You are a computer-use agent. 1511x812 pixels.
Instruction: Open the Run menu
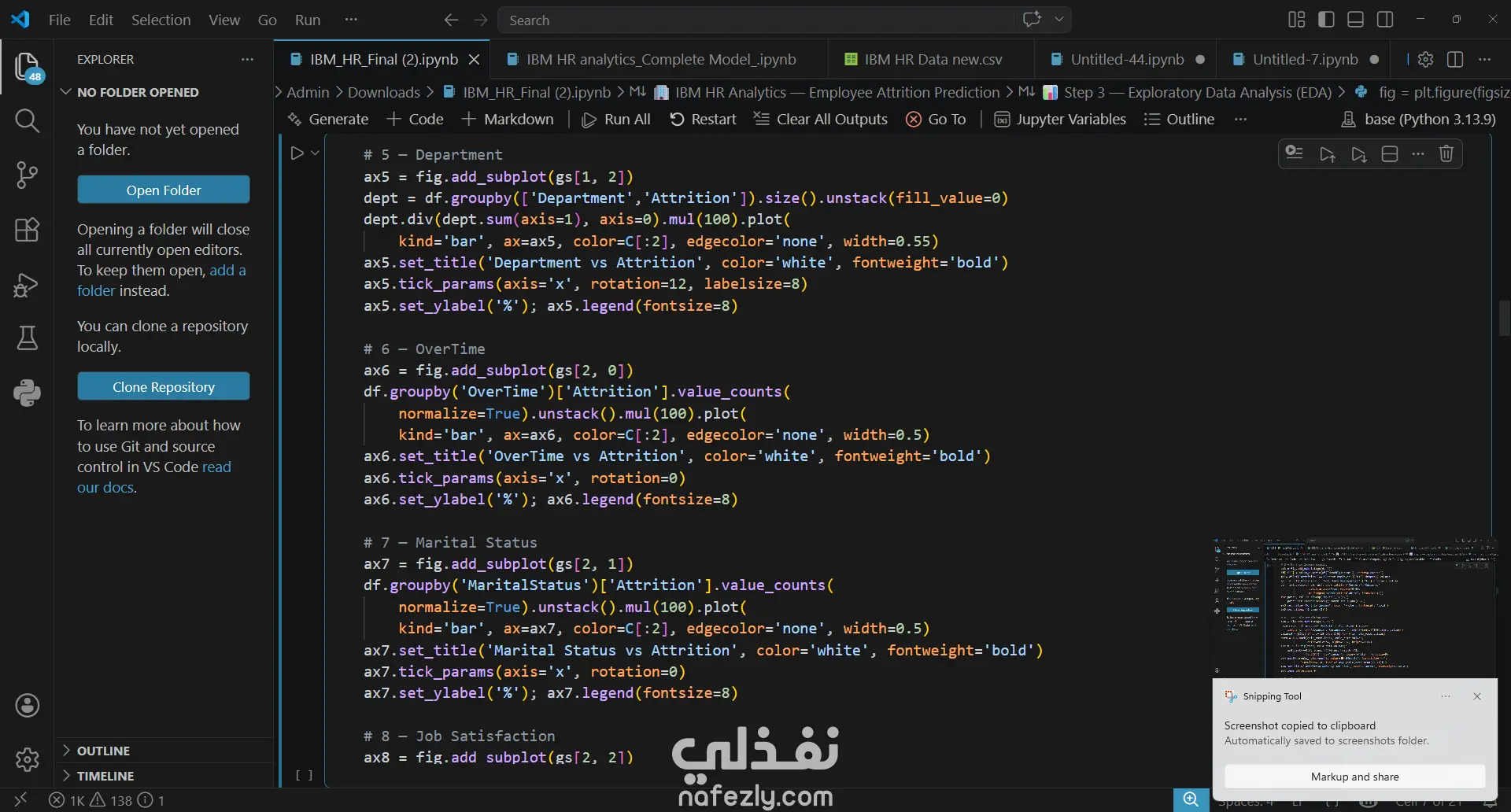pyautogui.click(x=308, y=20)
